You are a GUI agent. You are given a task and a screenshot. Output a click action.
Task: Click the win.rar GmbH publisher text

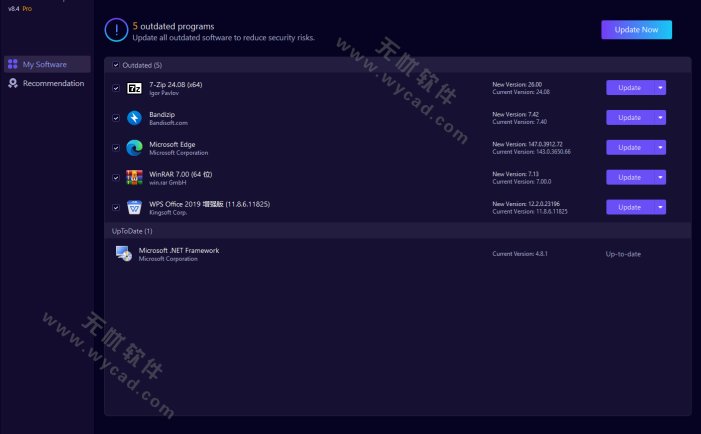(168, 183)
